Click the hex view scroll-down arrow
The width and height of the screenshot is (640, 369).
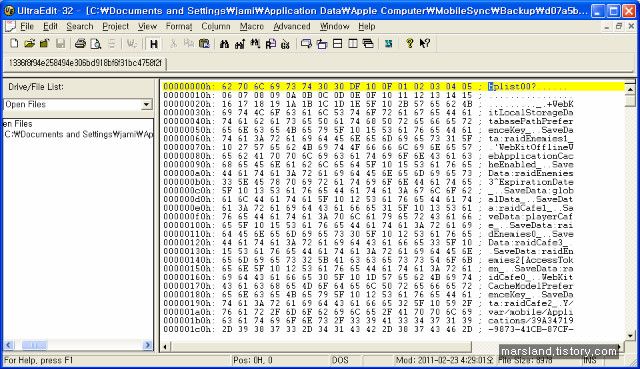click(x=630, y=336)
